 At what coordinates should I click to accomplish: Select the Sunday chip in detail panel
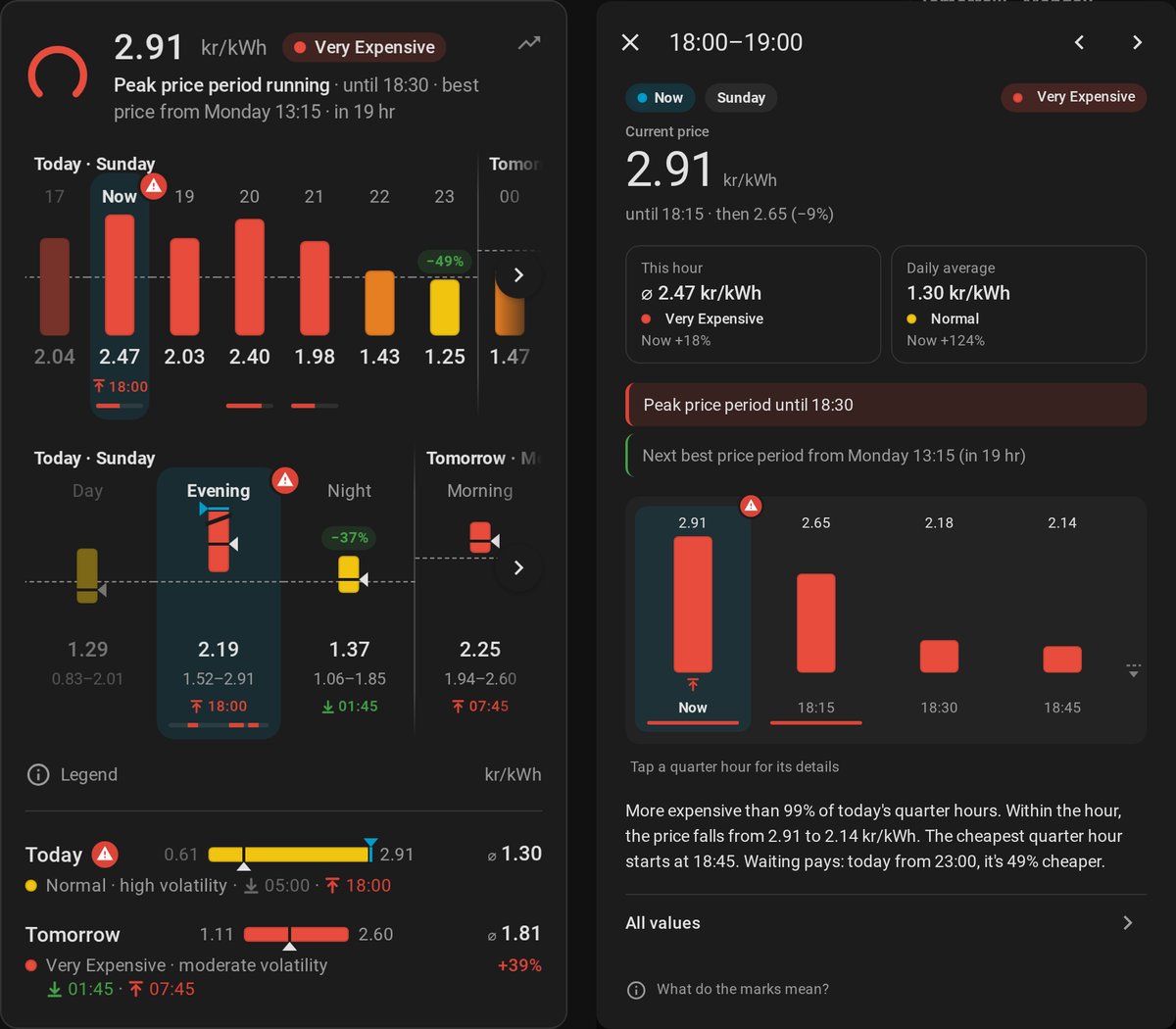tap(741, 97)
